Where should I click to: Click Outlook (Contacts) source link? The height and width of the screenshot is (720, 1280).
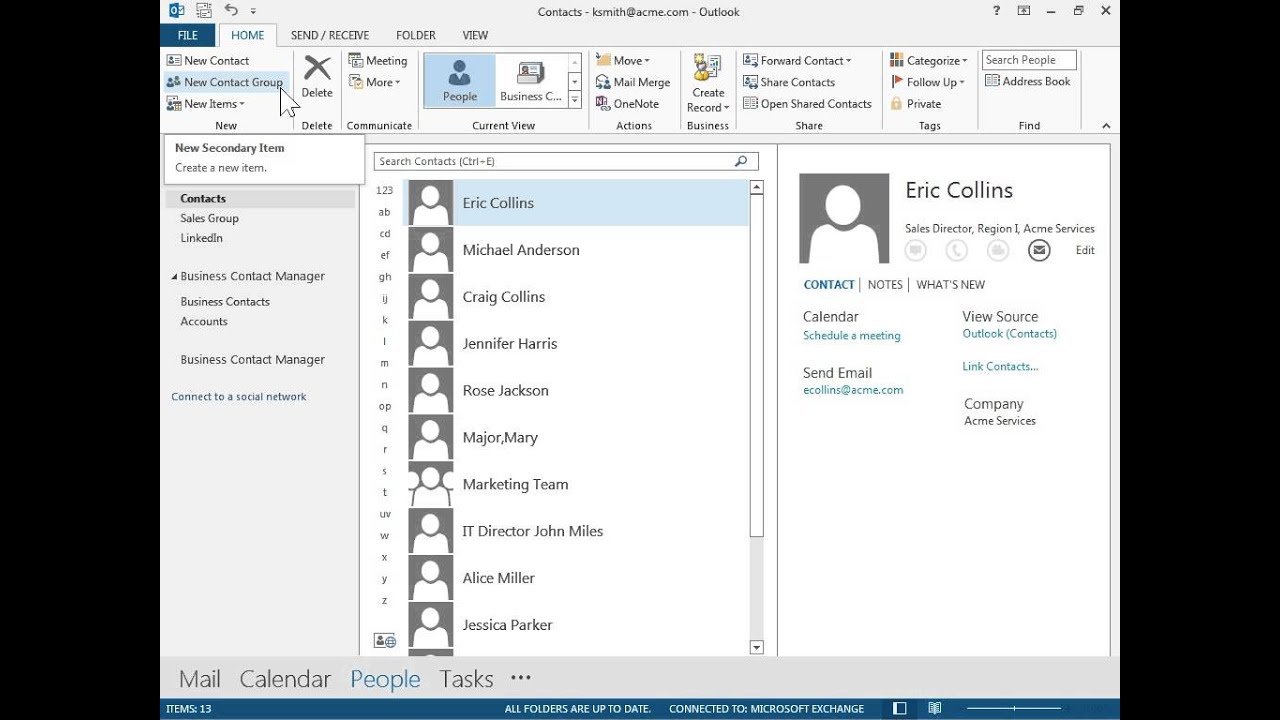click(x=1009, y=334)
